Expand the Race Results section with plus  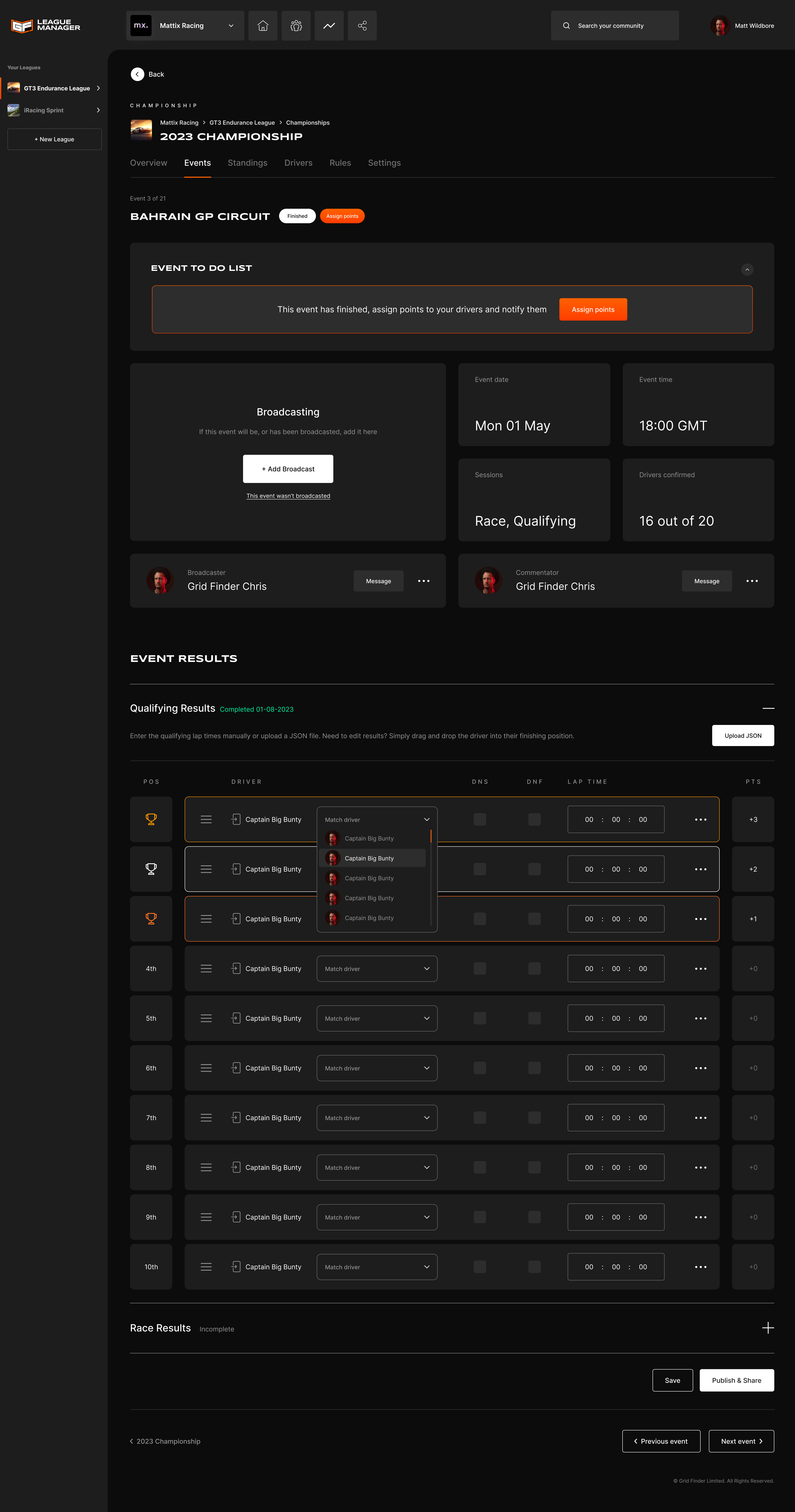[767, 1328]
